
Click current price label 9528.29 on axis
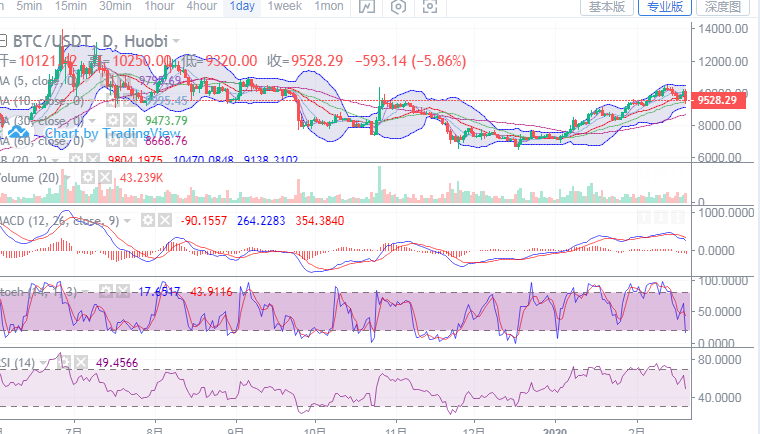[718, 100]
